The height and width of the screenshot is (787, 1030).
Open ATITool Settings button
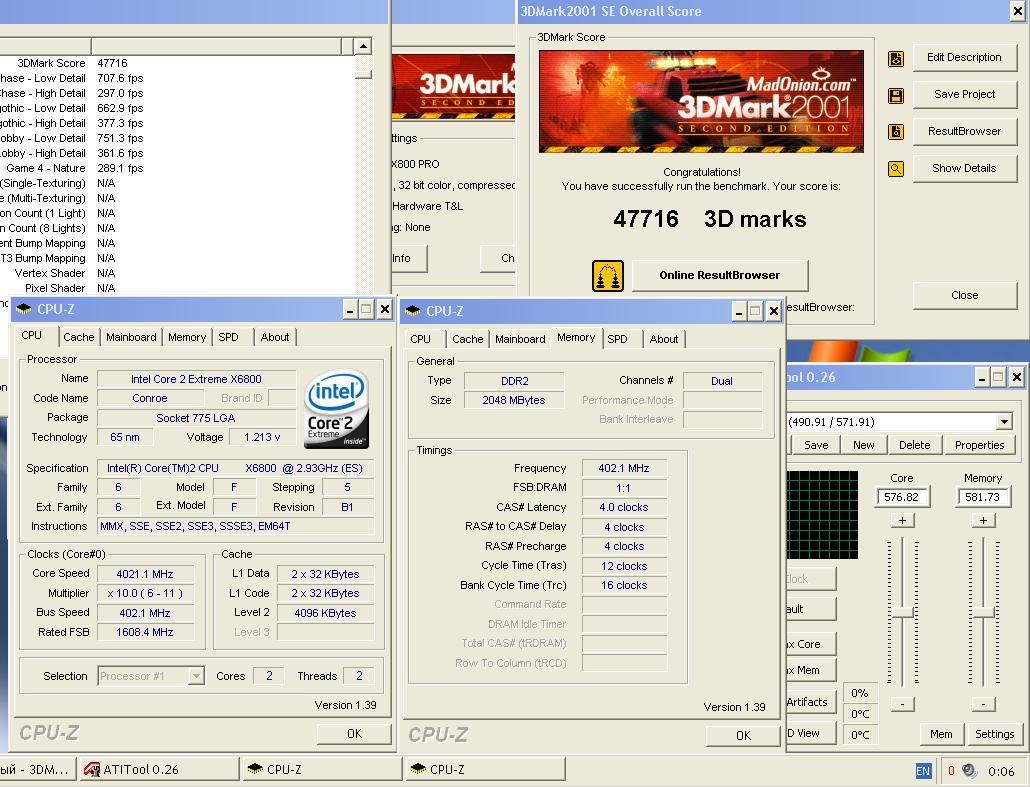(x=994, y=734)
